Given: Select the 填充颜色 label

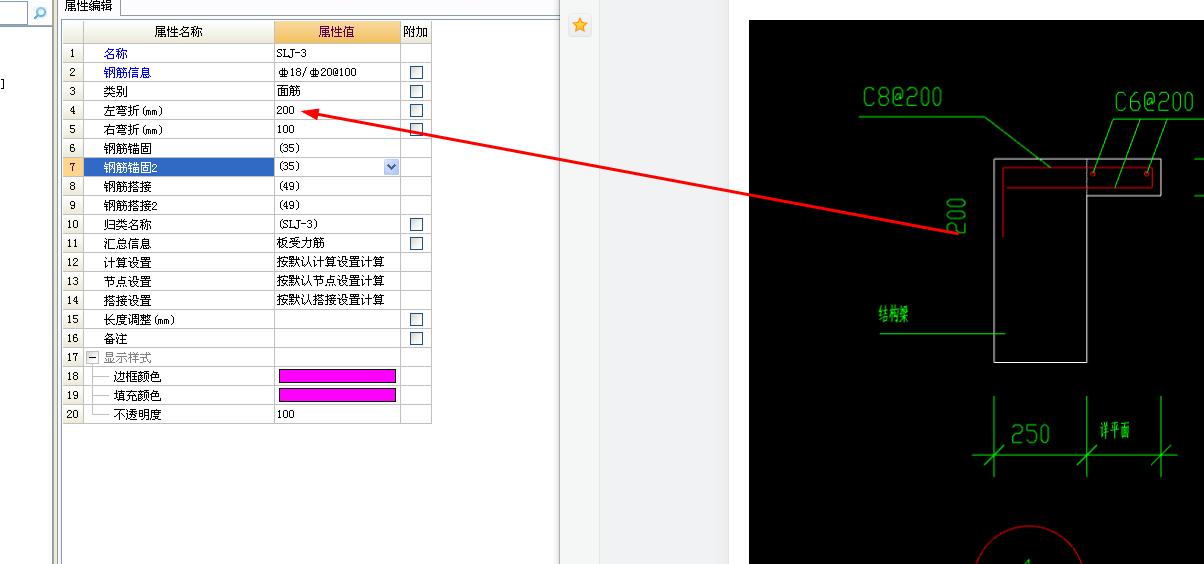Looking at the screenshot, I should point(137,395).
